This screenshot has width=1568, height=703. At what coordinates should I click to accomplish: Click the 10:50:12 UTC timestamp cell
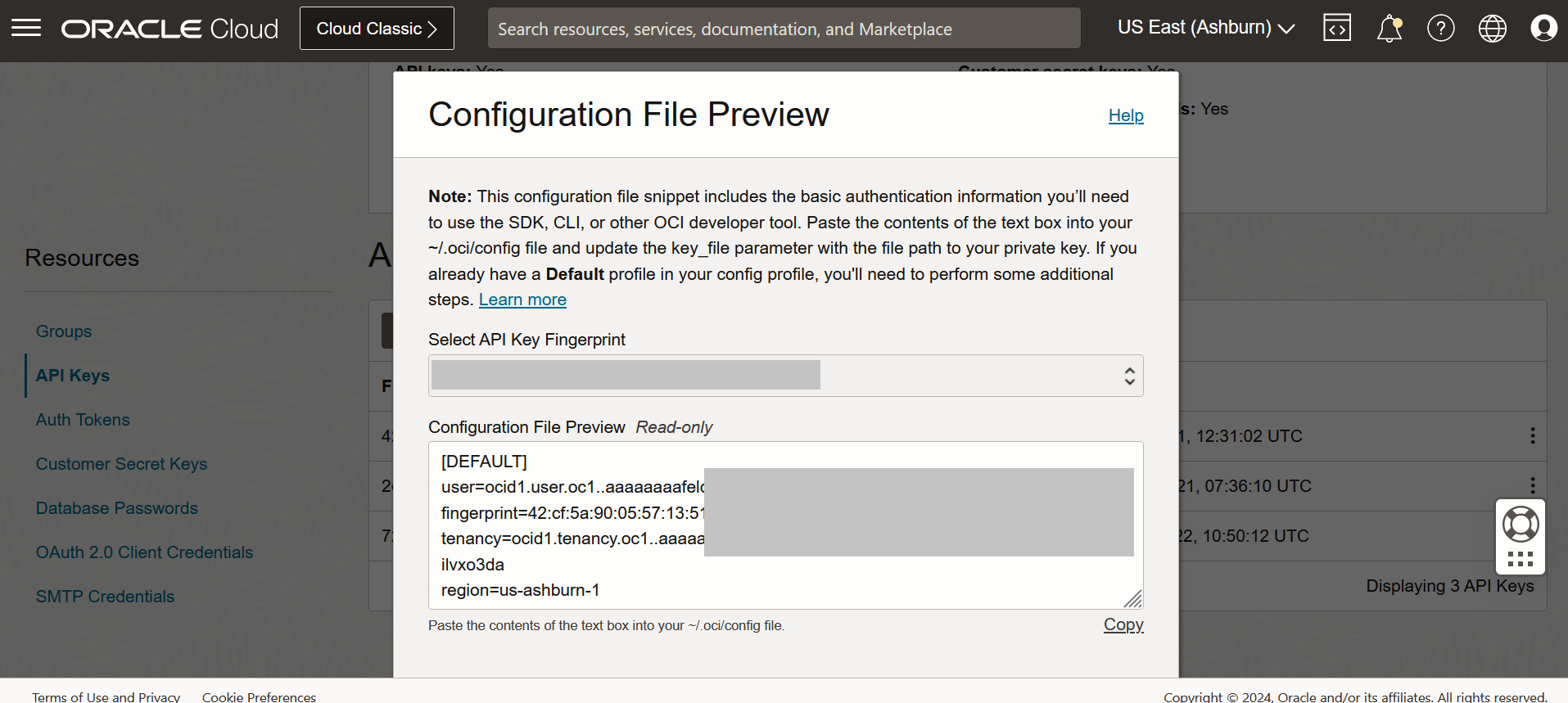coord(1245,536)
